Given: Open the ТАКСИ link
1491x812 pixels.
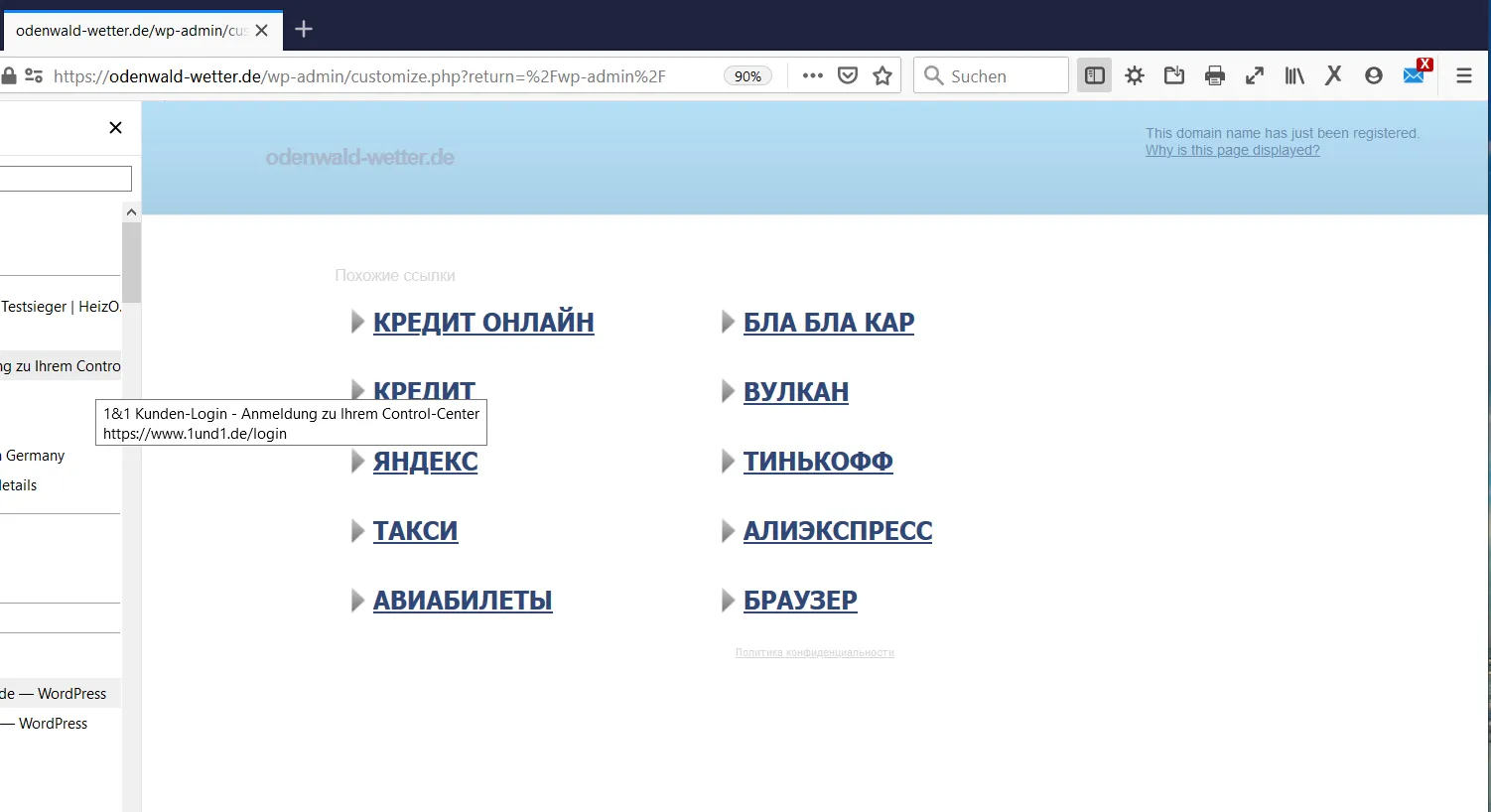Looking at the screenshot, I should point(415,531).
